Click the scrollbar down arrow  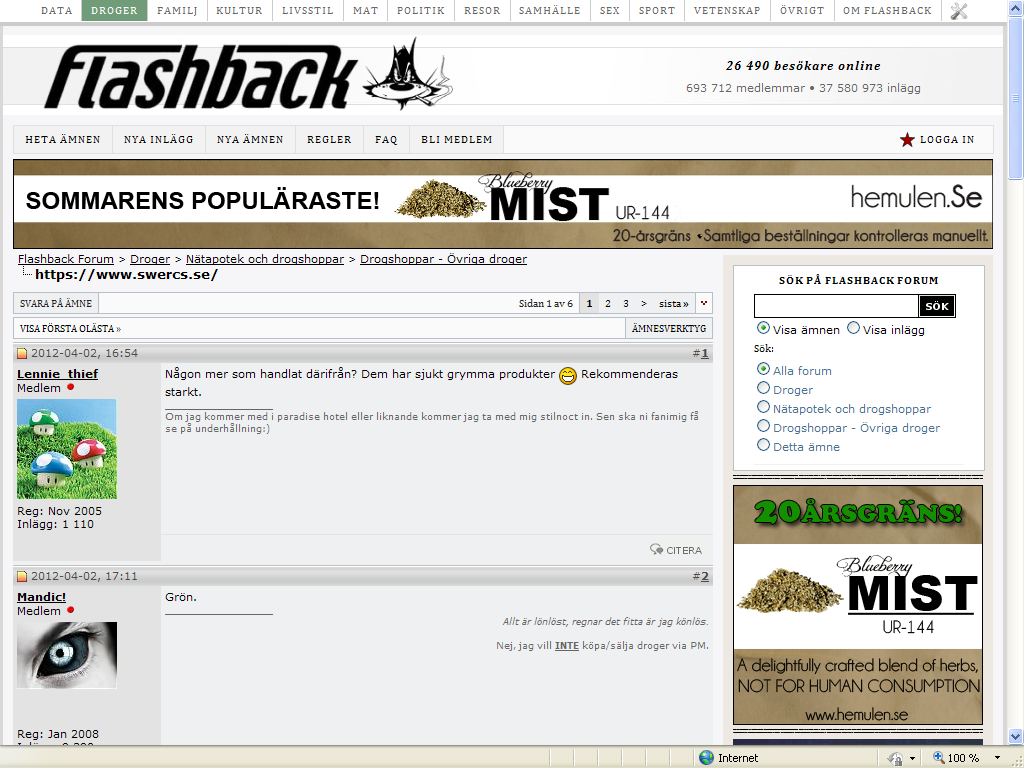(1016, 737)
